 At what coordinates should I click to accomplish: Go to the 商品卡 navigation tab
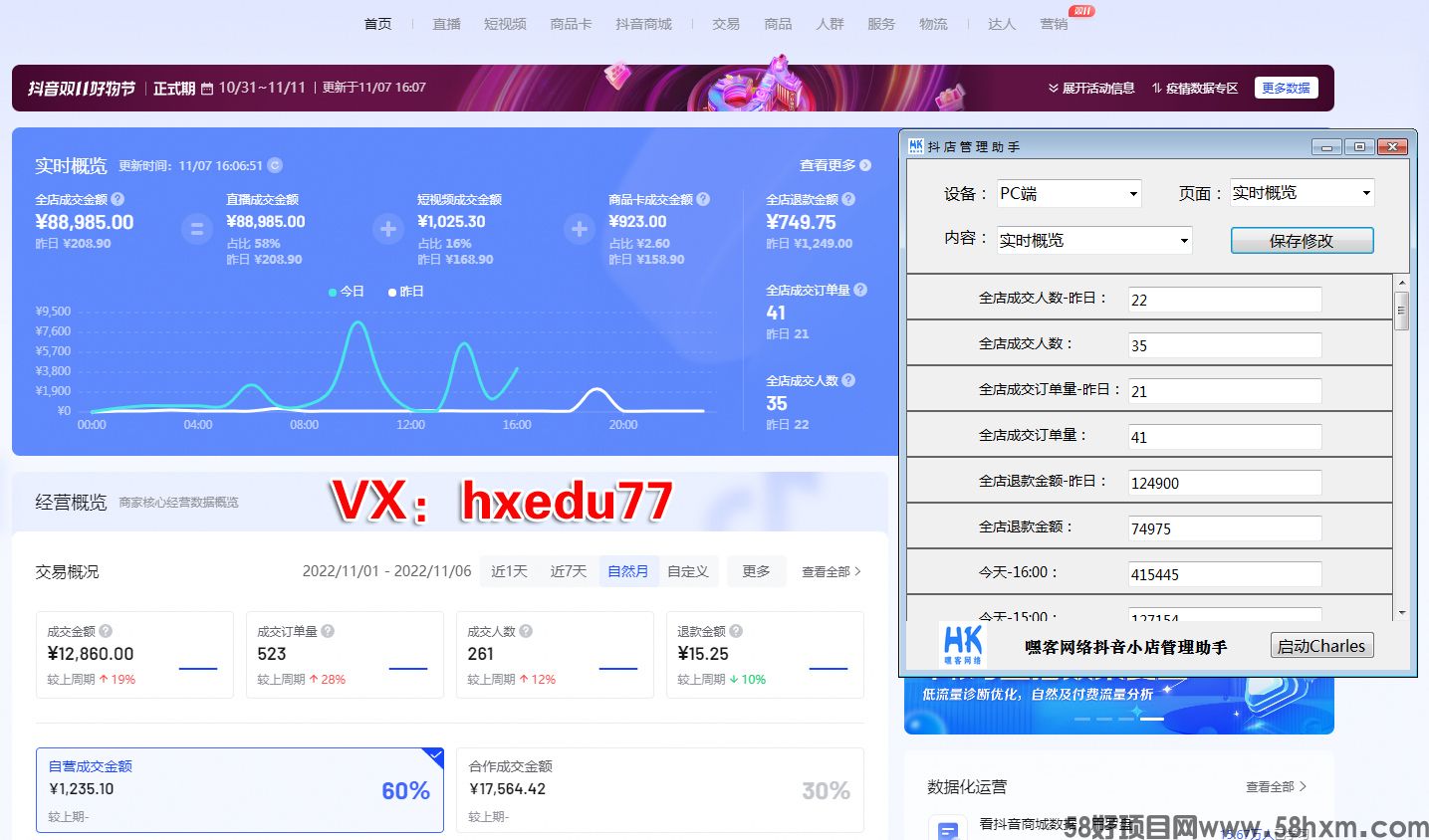tap(571, 24)
